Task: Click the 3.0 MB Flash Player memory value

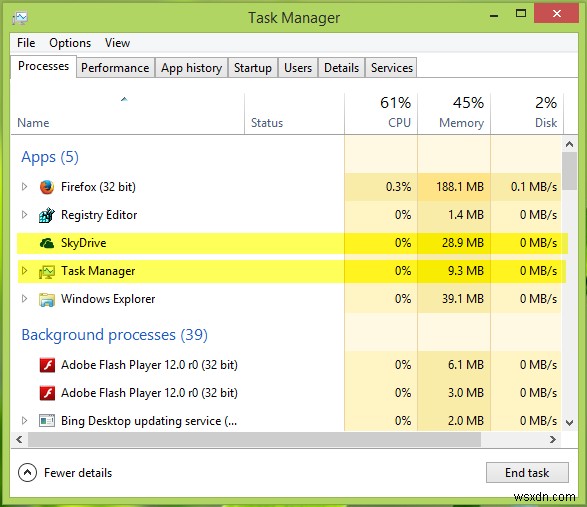Action: click(466, 392)
